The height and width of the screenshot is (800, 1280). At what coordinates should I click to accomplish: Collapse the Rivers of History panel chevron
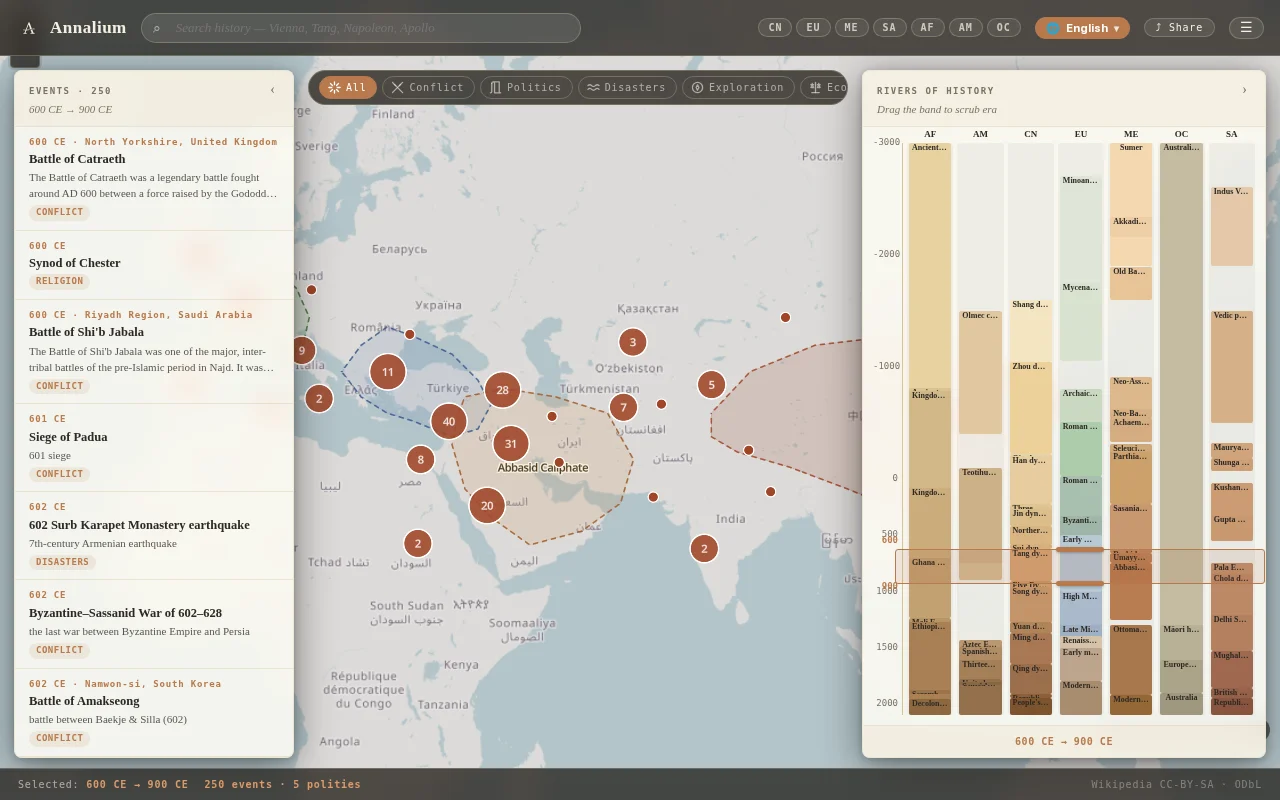pos(1245,90)
